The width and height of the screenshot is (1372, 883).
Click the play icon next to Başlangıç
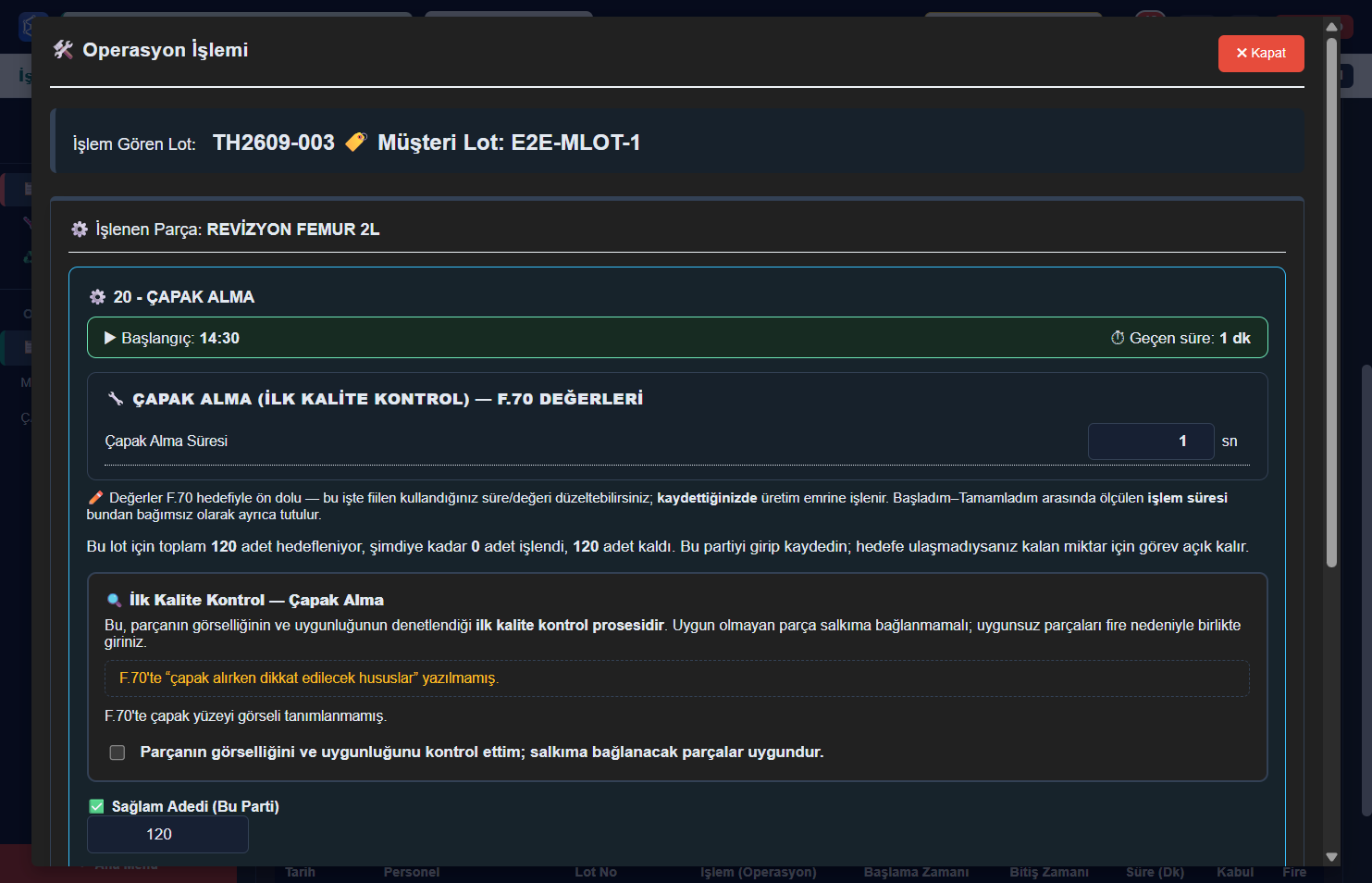click(x=110, y=338)
